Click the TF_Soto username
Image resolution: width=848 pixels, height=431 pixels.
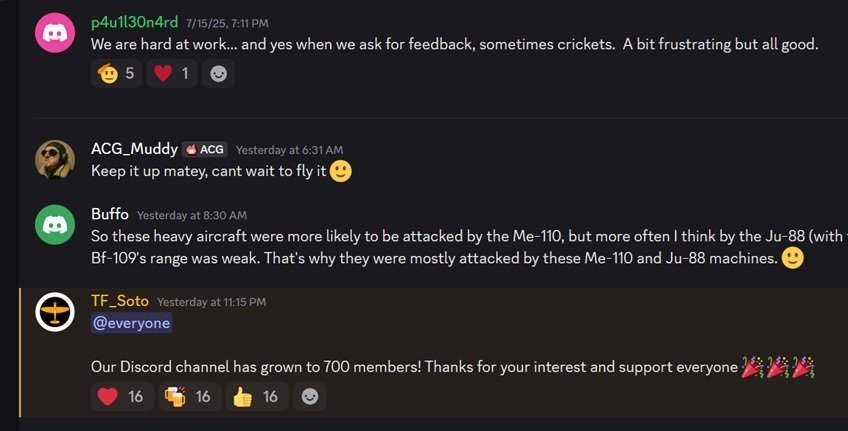pyautogui.click(x=120, y=301)
